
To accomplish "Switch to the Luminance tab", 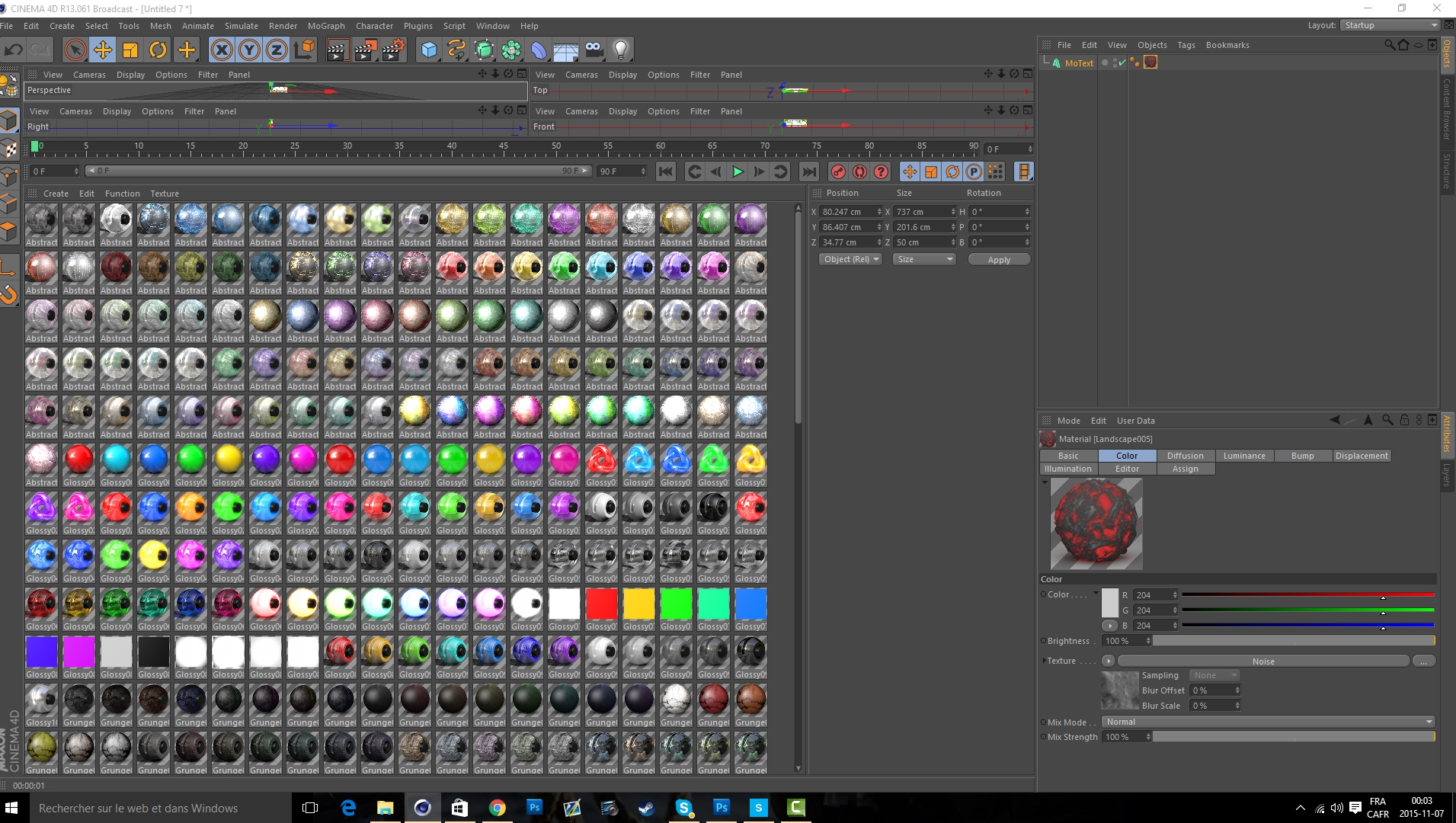I will point(1244,456).
